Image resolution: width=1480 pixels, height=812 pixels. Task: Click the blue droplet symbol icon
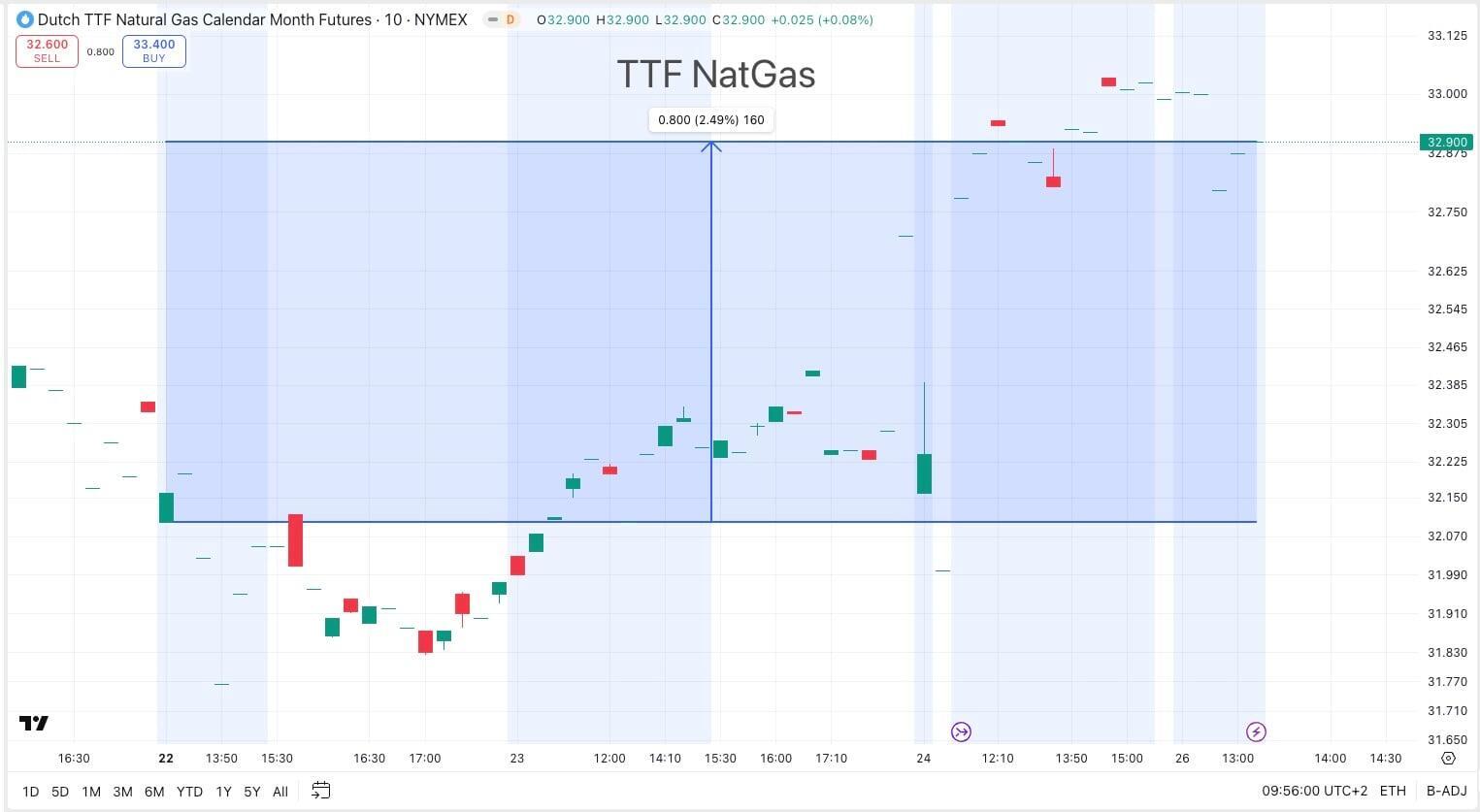point(25,19)
